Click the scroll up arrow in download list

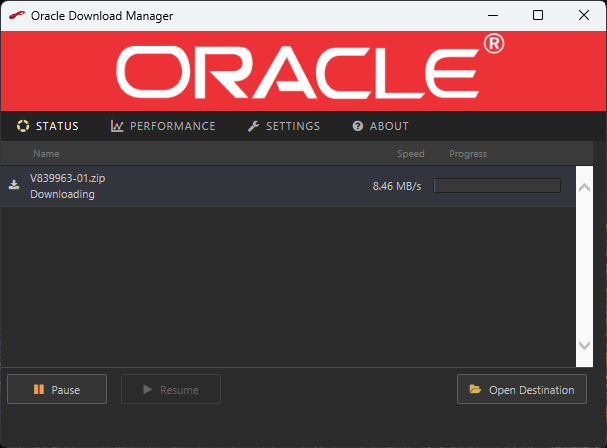tap(584, 188)
